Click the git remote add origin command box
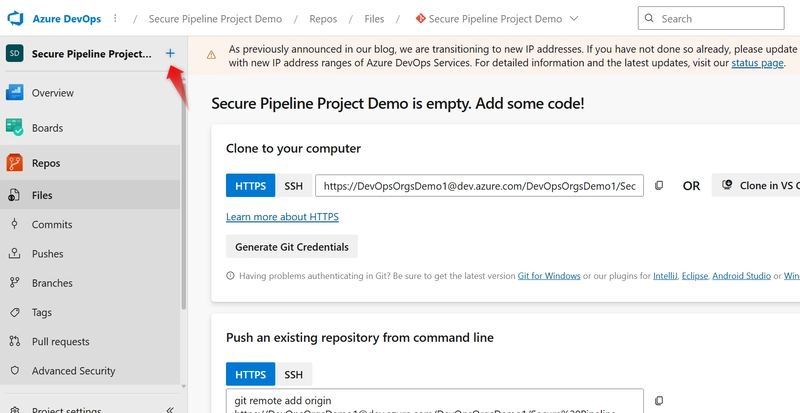Image resolution: width=800 pixels, height=413 pixels. point(435,401)
